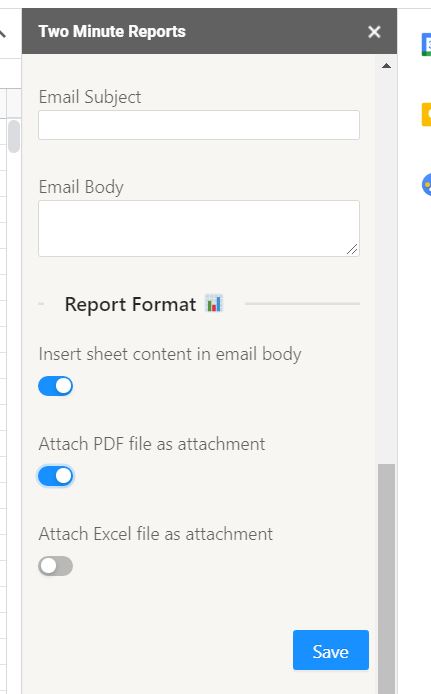Click the spreadsheet's vertical scrollbar handle

click(14, 136)
